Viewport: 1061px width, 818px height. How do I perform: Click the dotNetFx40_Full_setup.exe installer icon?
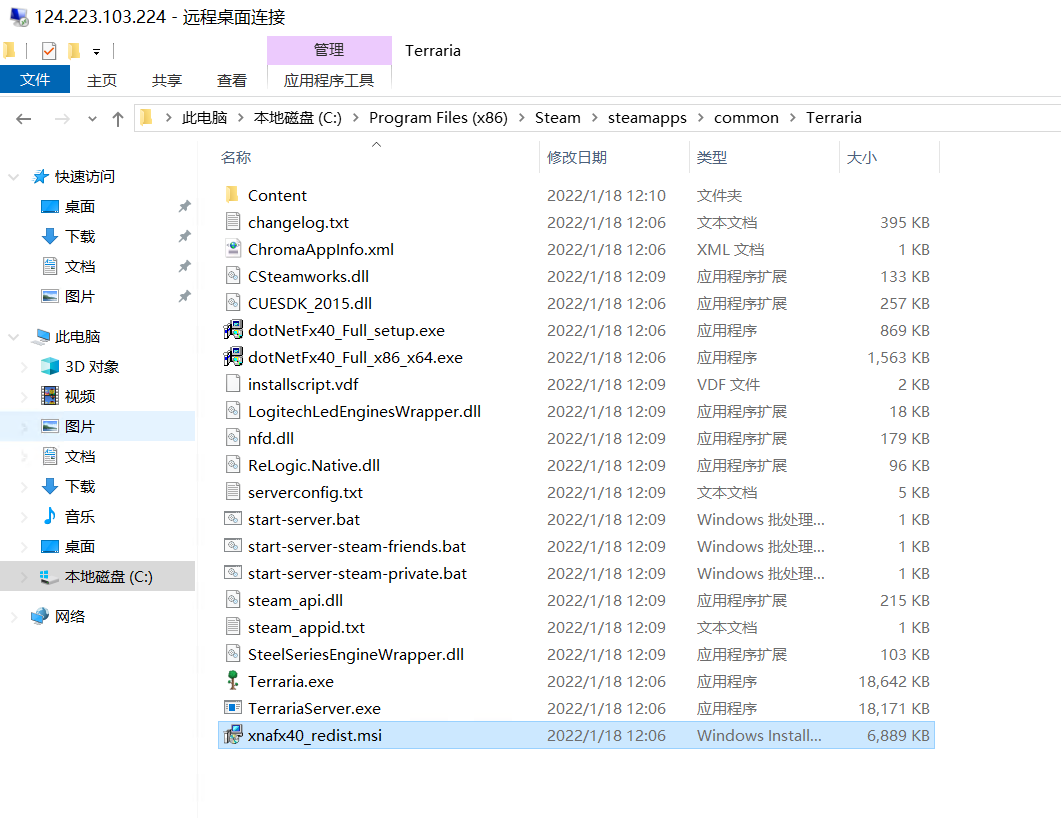click(x=233, y=330)
